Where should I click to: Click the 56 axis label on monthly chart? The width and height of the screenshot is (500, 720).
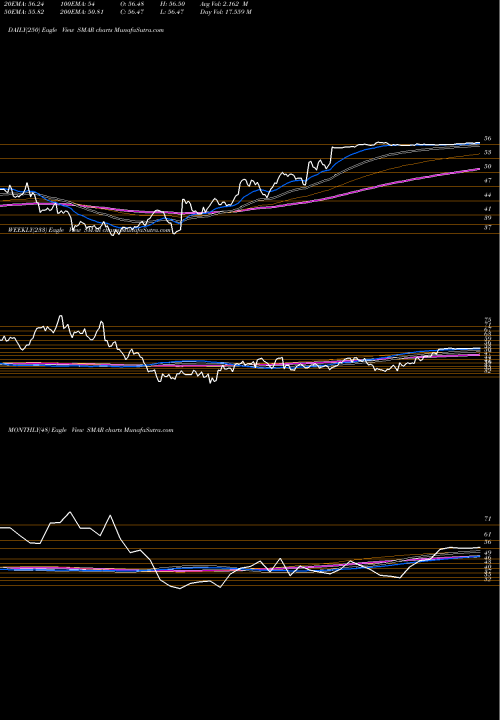tap(488, 542)
